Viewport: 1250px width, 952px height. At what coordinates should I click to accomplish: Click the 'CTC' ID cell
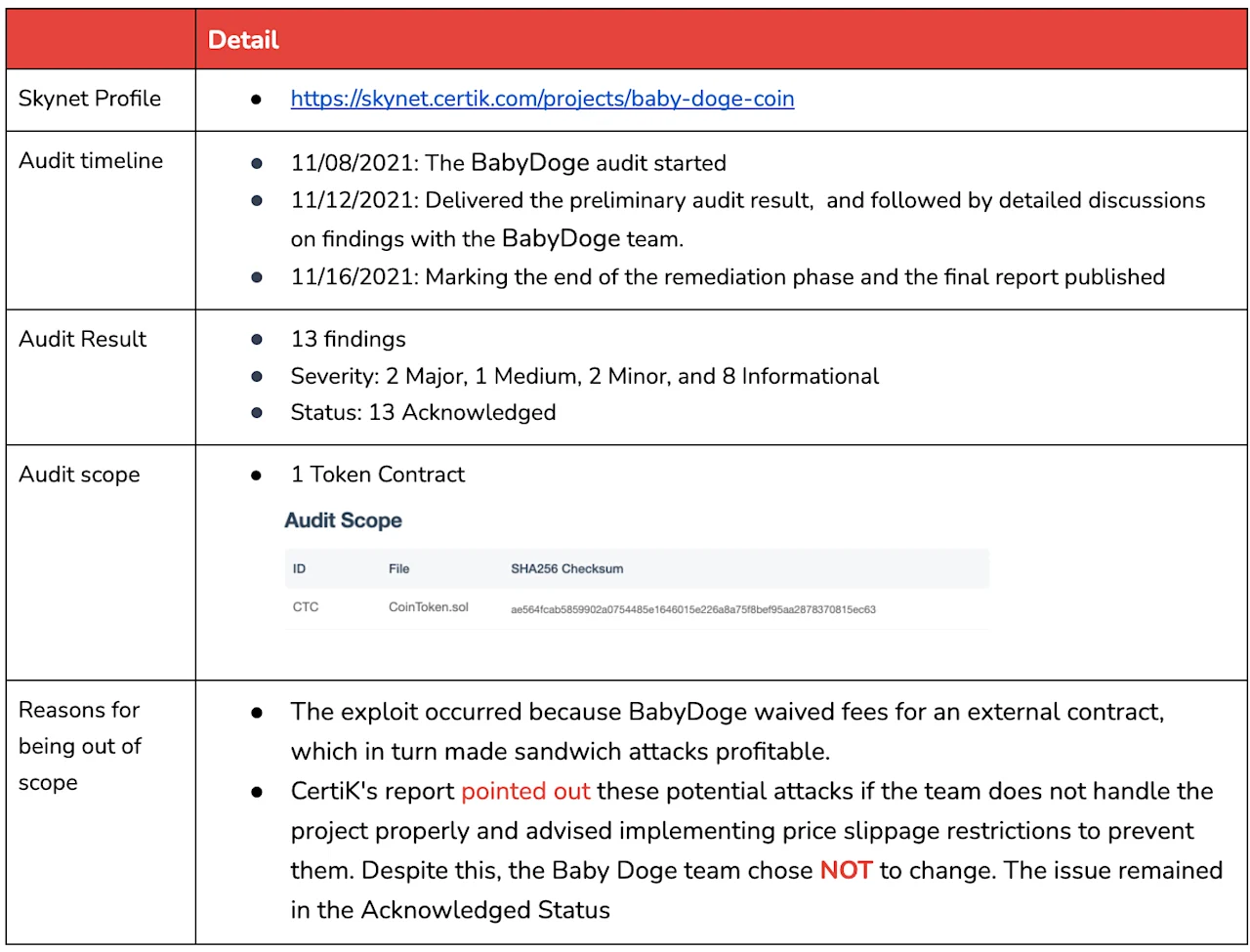pyautogui.click(x=306, y=607)
